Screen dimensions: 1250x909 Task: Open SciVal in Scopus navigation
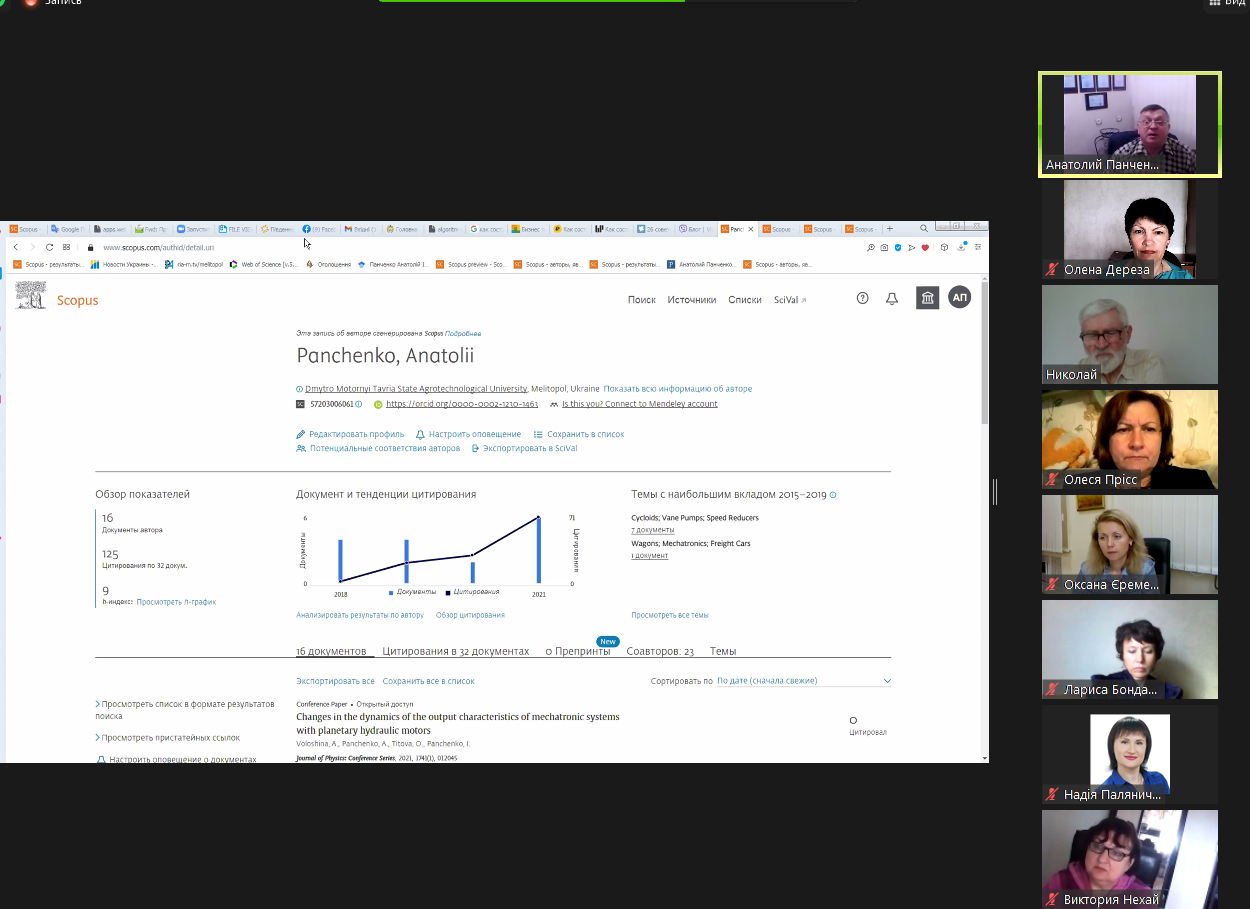click(789, 300)
